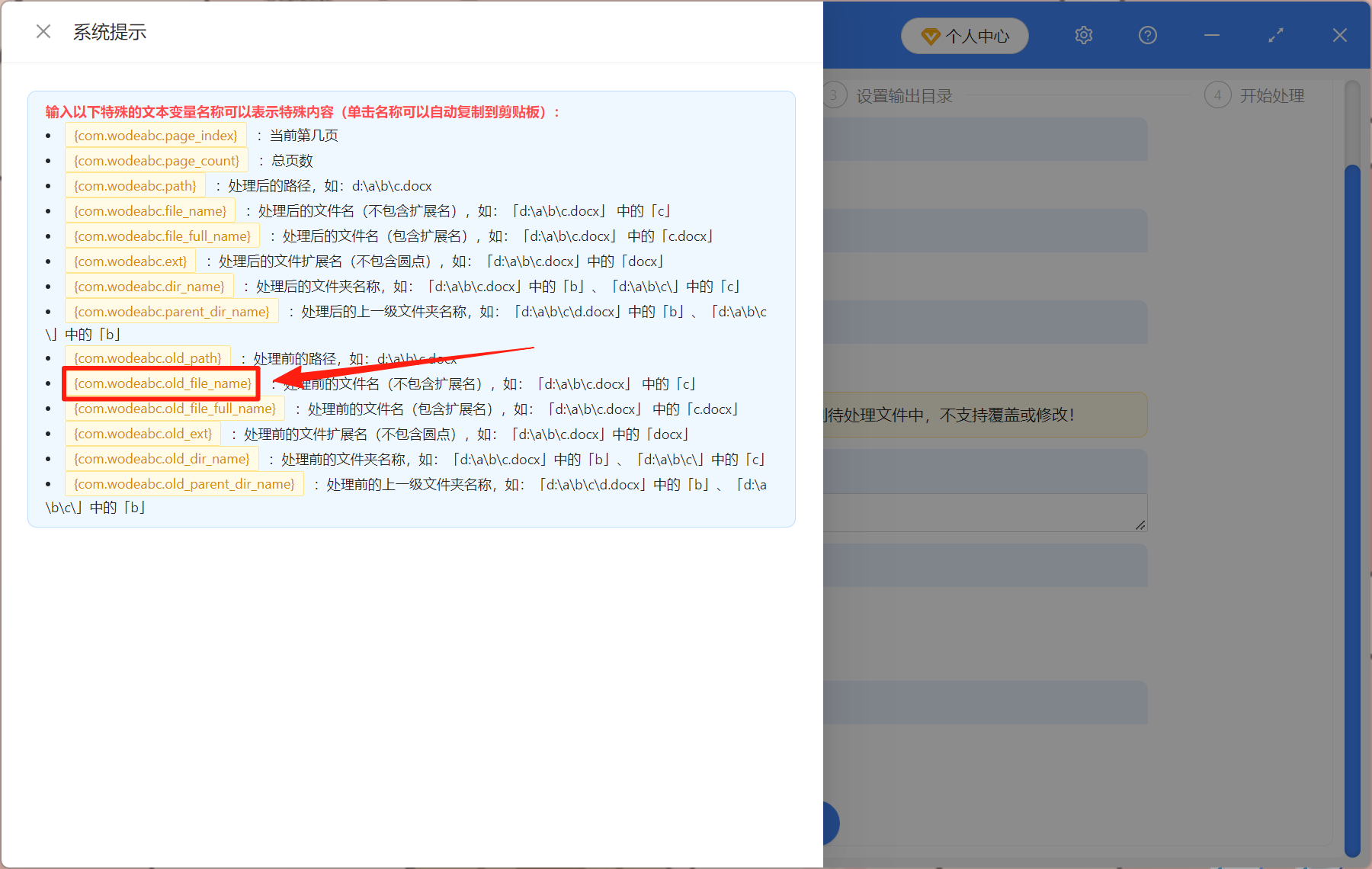Image resolution: width=1372 pixels, height=869 pixels.
Task: Copy {com.wodeabc.page_index} variable
Action: point(155,135)
